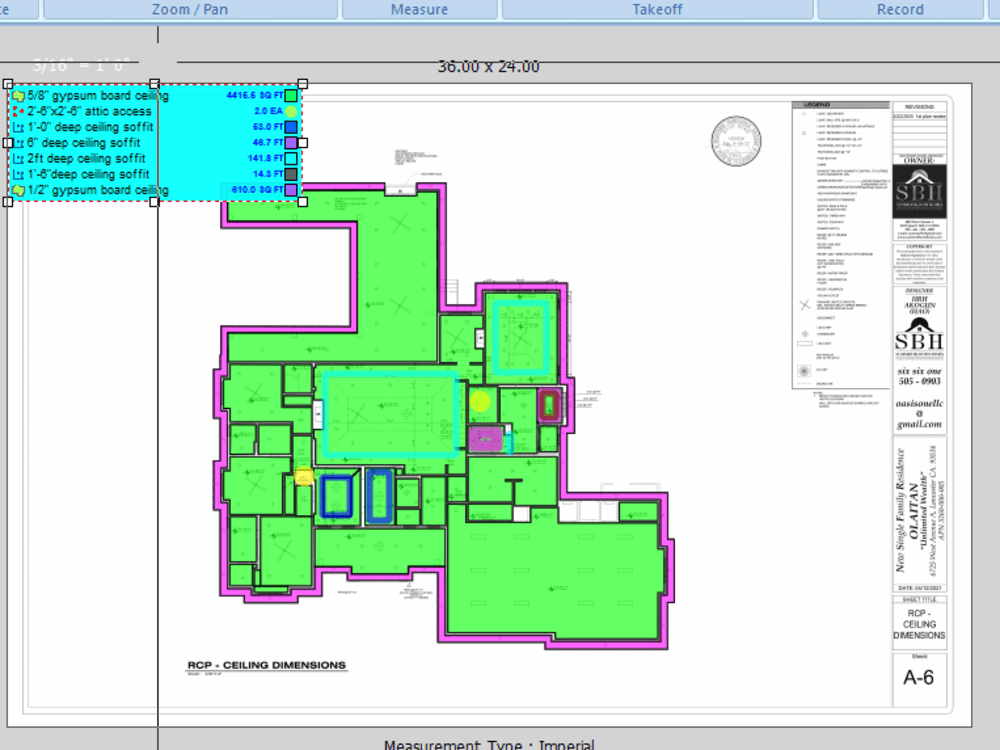Viewport: 1000px width, 750px height.
Task: Select gray swatch for 1'-6"deep ceiling soffit
Action: pyautogui.click(x=291, y=174)
